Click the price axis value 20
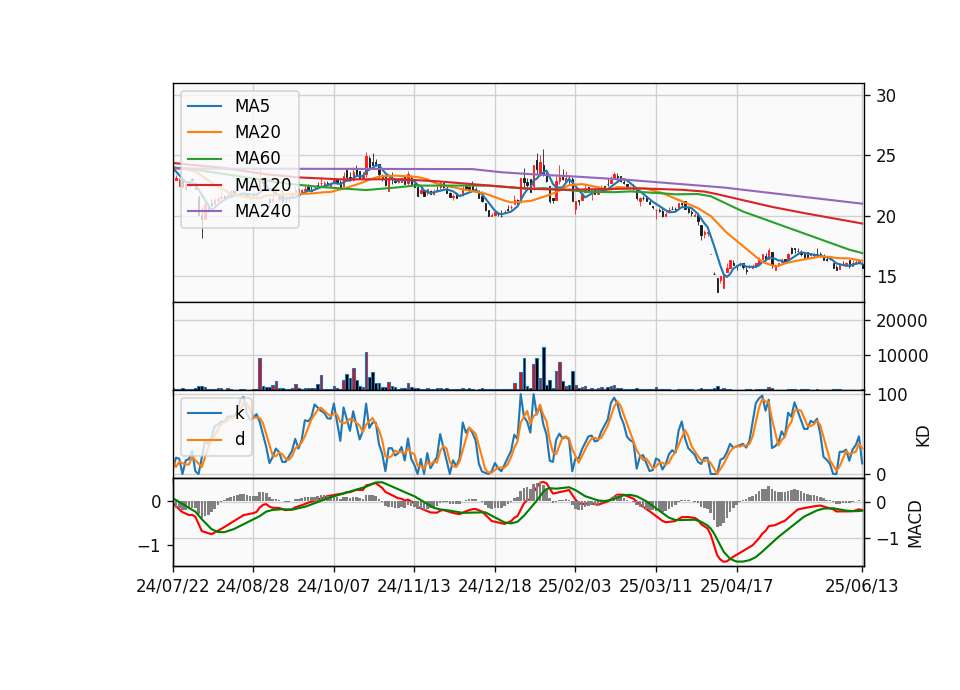This screenshot has height=690, width=960. 886,217
